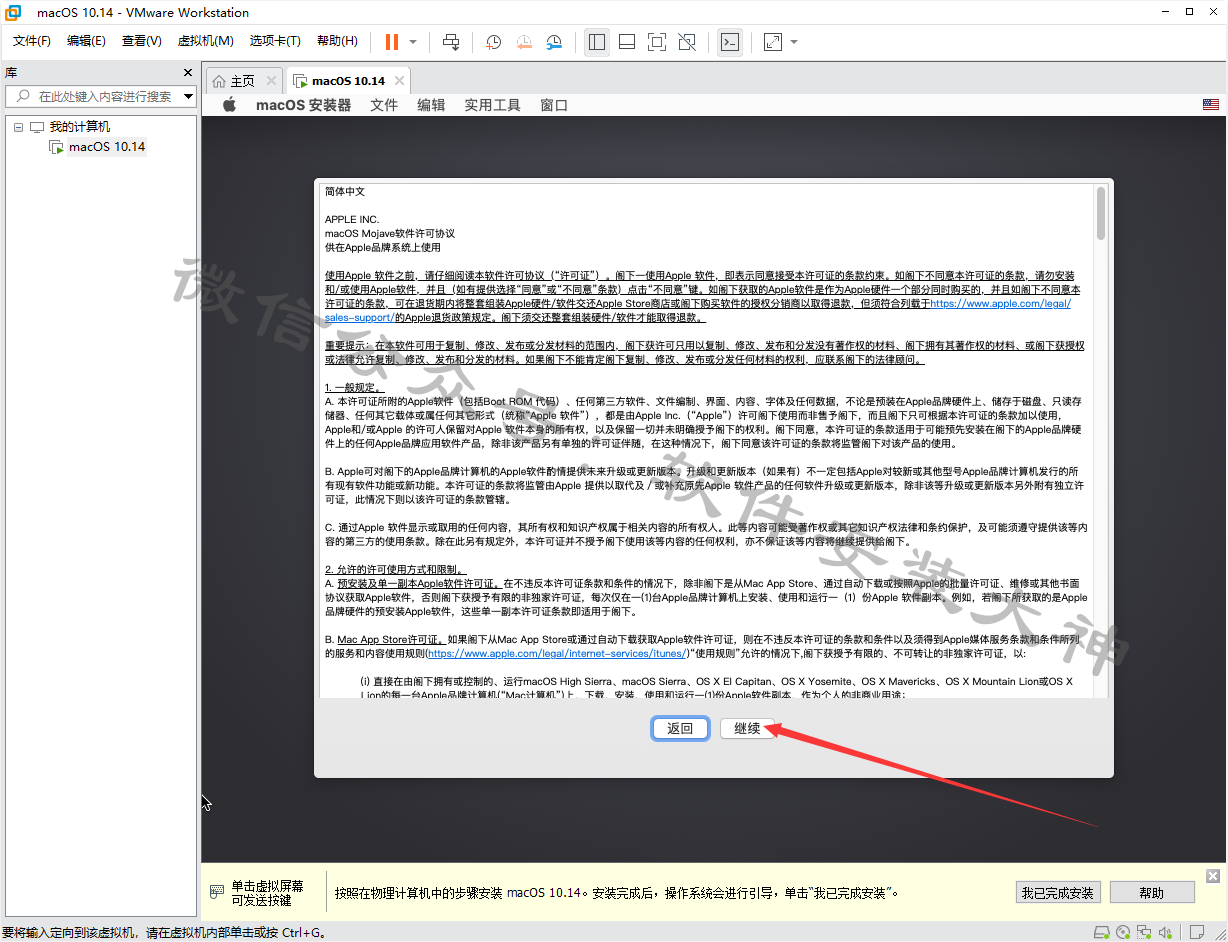Click the 继续 button
The width and height of the screenshot is (1228, 942).
click(747, 728)
